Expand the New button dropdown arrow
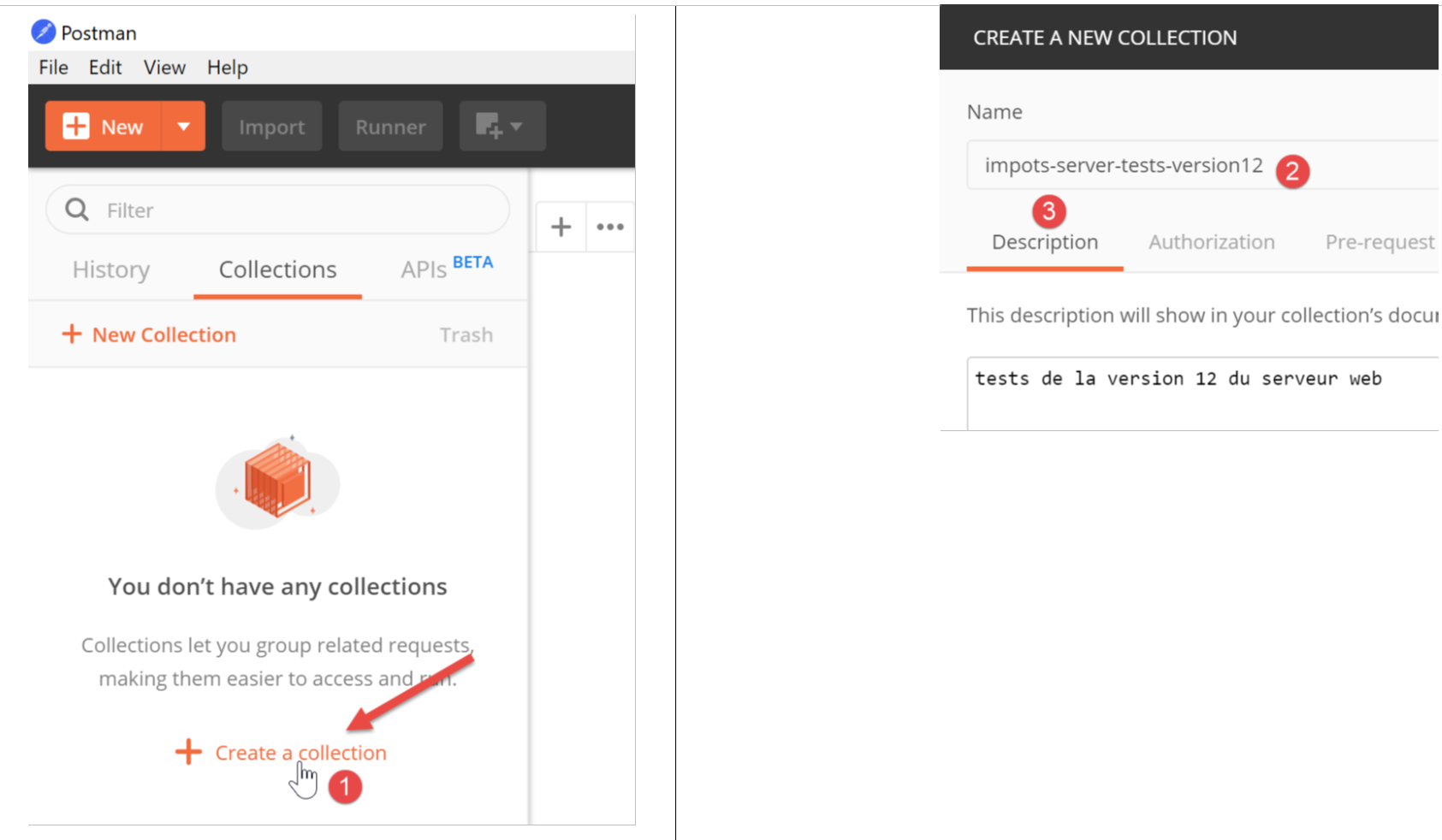This screenshot has width=1442, height=840. pos(183,127)
